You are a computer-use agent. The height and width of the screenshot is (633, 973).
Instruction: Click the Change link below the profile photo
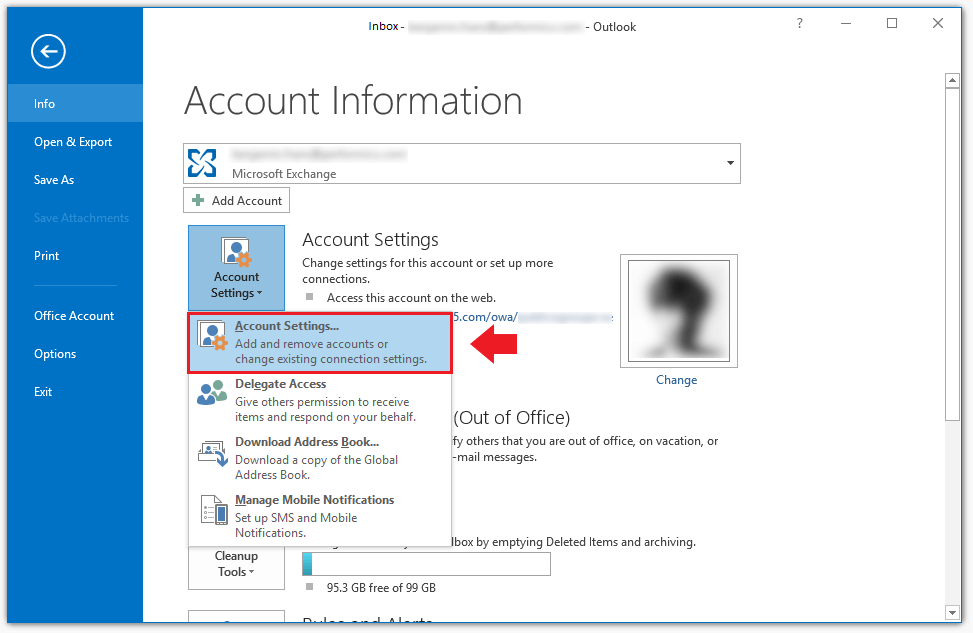pos(676,380)
